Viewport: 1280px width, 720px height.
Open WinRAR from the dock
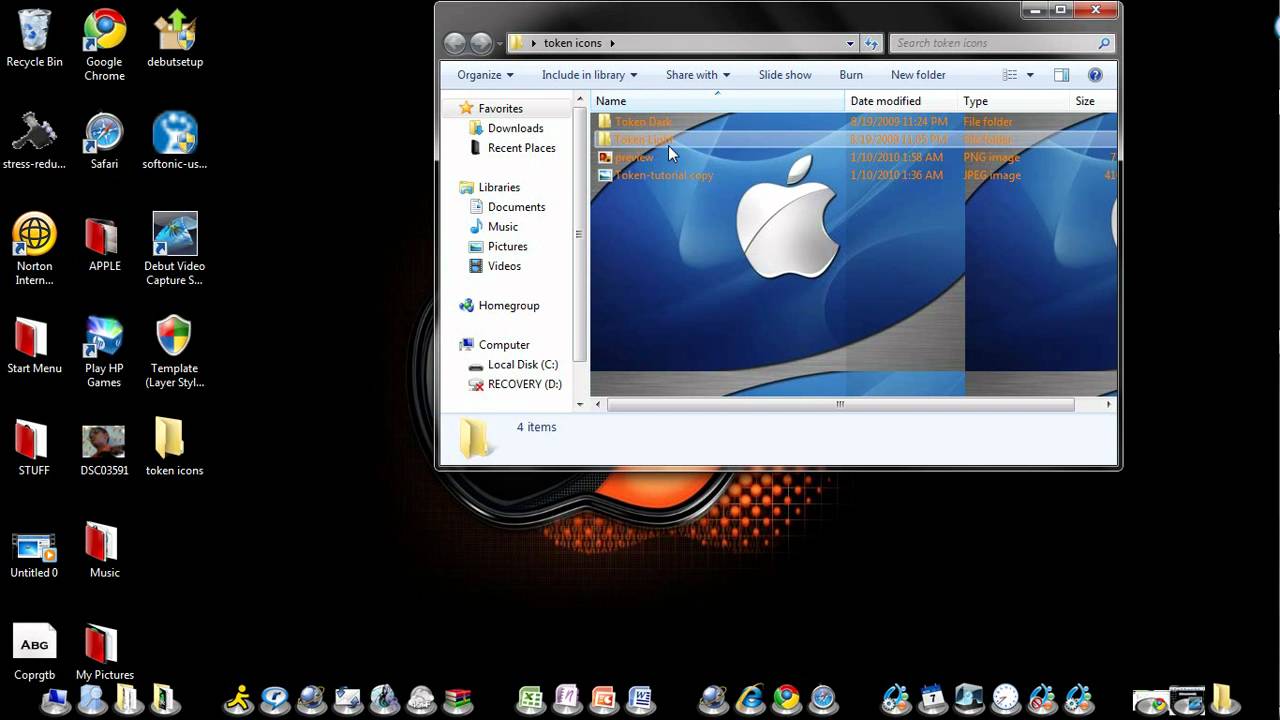tap(458, 699)
